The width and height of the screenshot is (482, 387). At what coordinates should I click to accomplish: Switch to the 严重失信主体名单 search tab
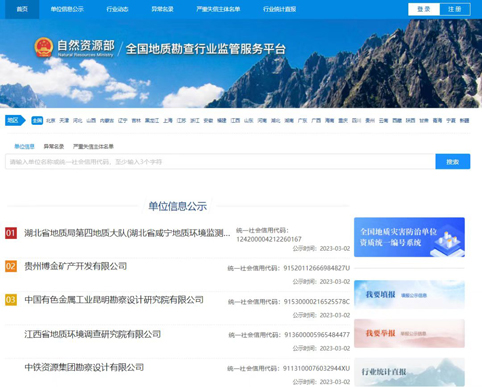click(x=93, y=146)
